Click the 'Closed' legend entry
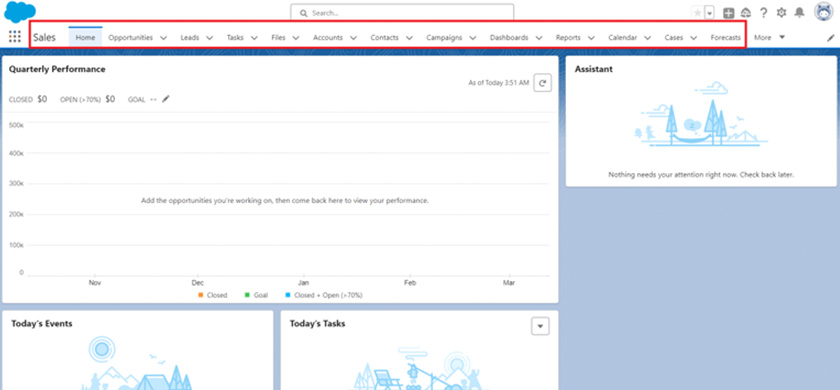This screenshot has height=390, width=840. [213, 295]
